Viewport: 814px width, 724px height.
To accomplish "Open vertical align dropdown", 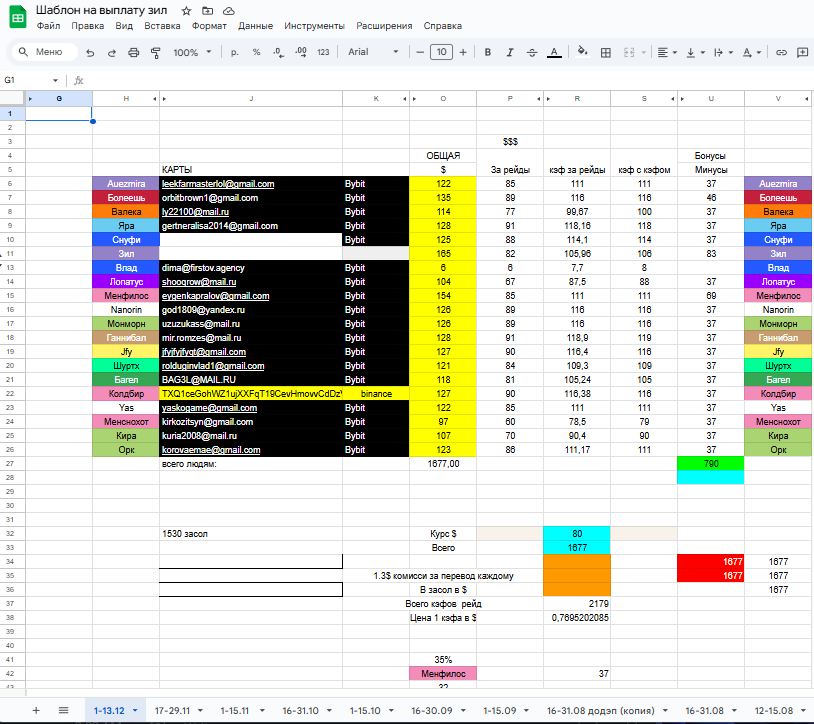I will coord(695,52).
